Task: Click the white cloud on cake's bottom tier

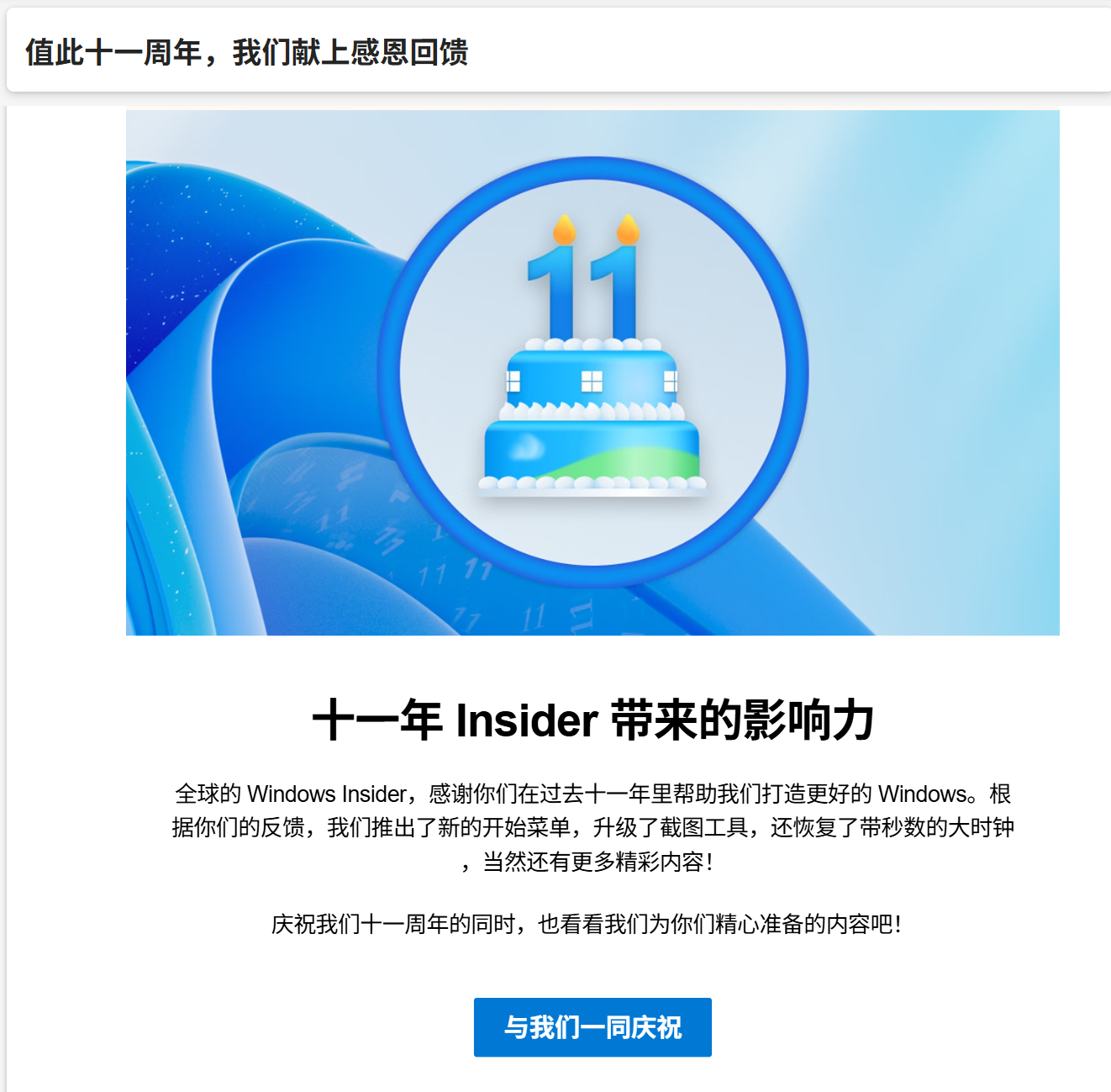Action: (526, 447)
